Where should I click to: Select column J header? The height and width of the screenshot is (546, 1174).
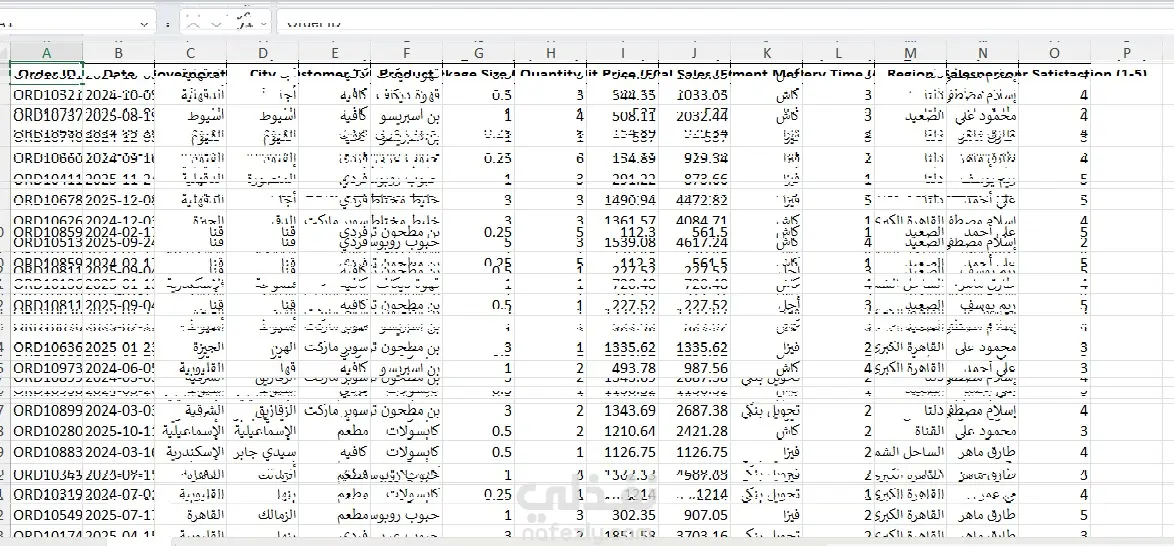pos(694,52)
